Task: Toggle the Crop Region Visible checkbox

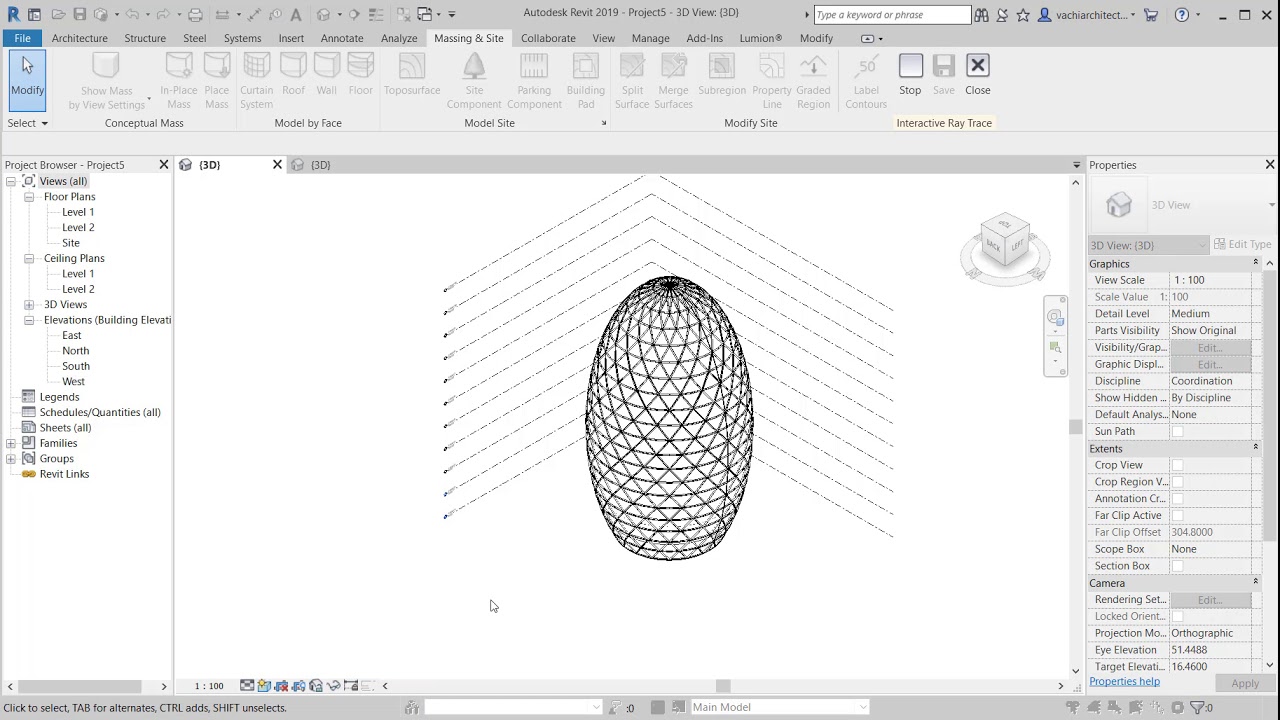Action: click(1177, 482)
